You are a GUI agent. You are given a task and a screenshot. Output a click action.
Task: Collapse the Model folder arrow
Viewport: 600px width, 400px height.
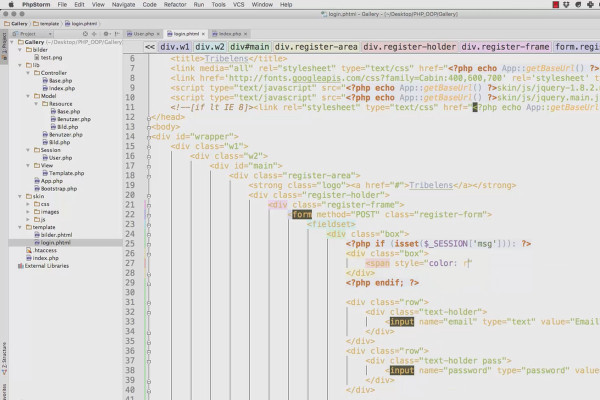tap(28, 96)
